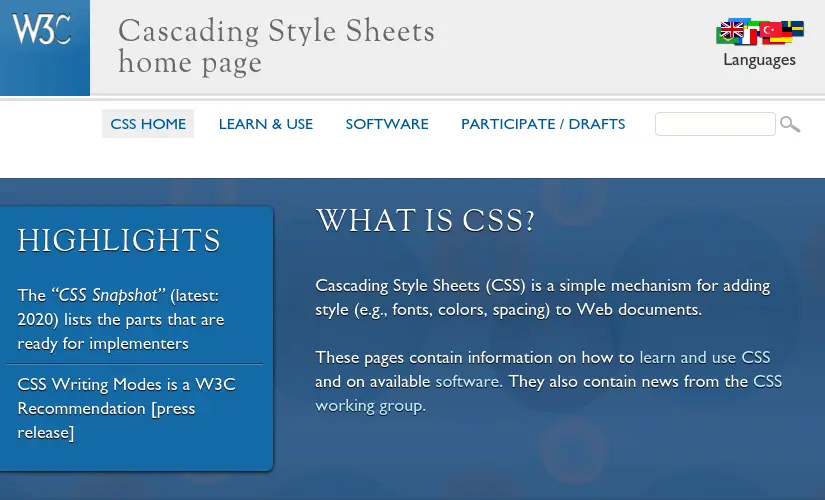Viewport: 825px width, 500px height.
Task: Click the "WHAT IS CSS?" heading
Action: coord(425,220)
